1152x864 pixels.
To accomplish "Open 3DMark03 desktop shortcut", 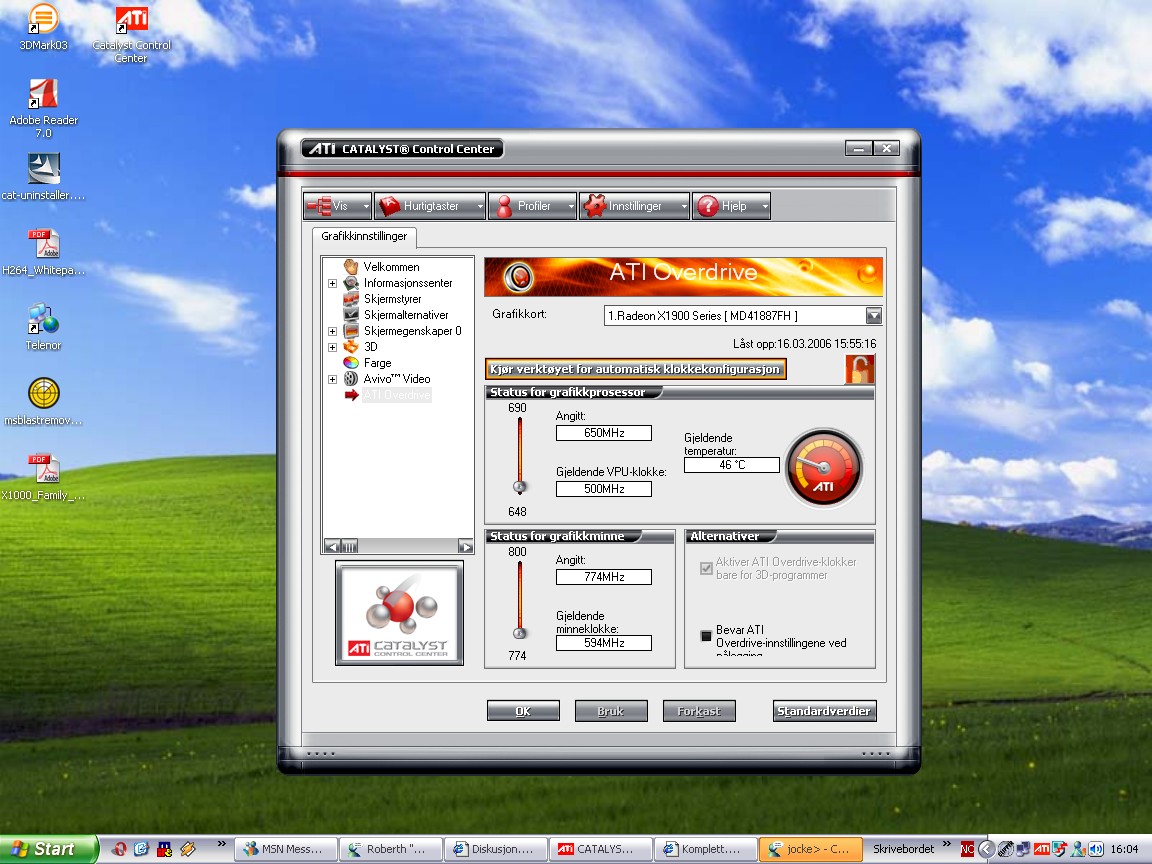I will [x=43, y=27].
